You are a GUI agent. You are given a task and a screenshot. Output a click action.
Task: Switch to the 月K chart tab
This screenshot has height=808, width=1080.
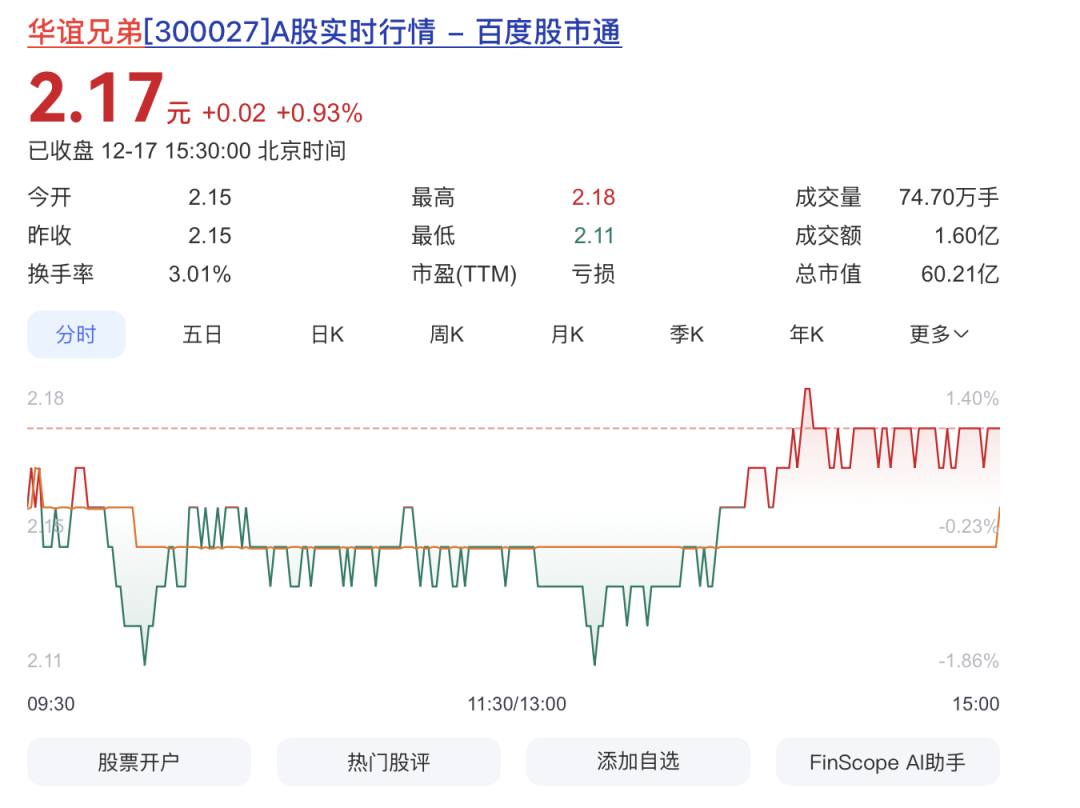(566, 335)
